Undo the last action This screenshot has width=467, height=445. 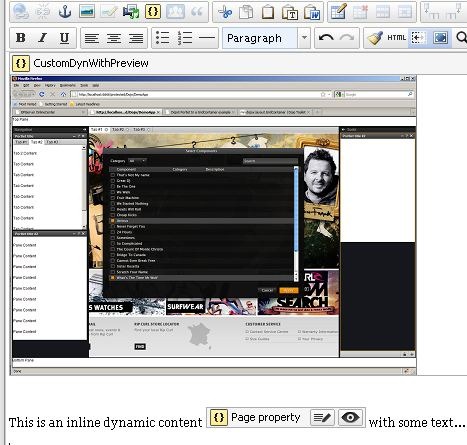tap(326, 38)
